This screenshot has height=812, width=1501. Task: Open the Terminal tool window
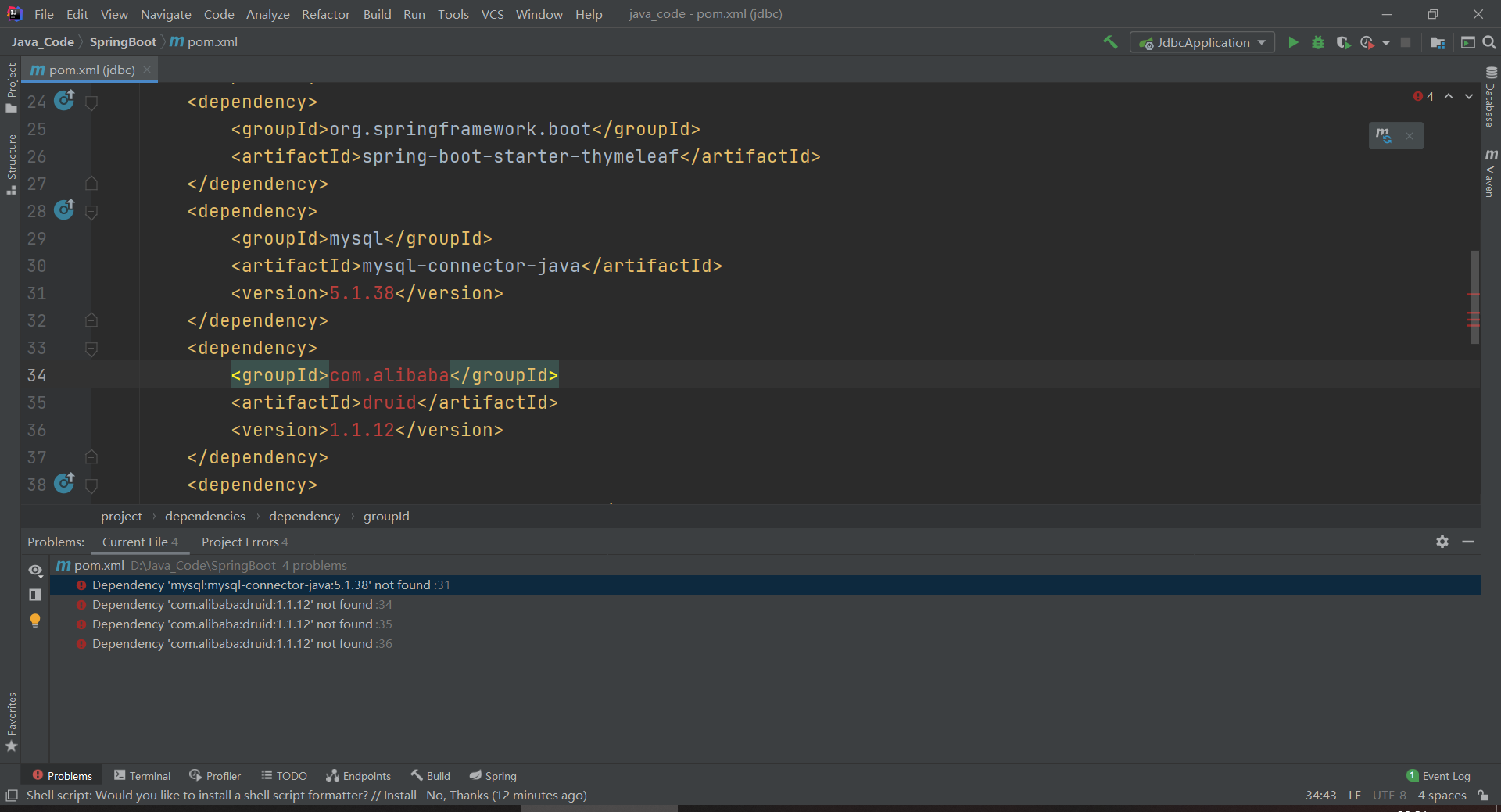click(x=142, y=775)
